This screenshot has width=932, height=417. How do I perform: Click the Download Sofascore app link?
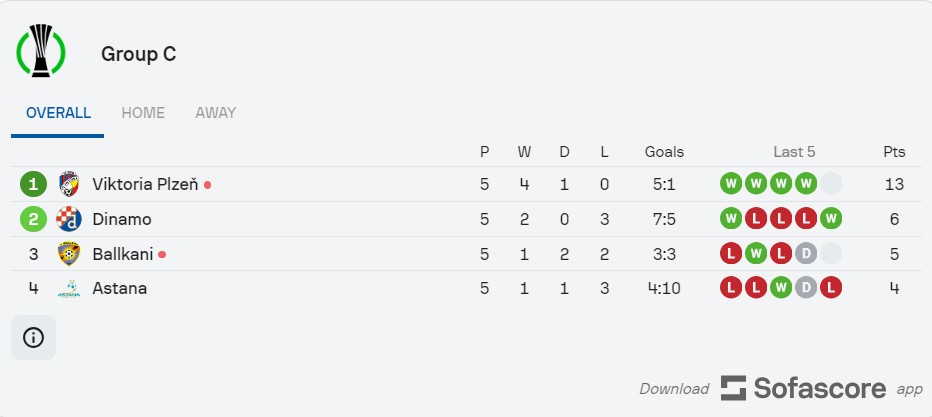tap(781, 388)
